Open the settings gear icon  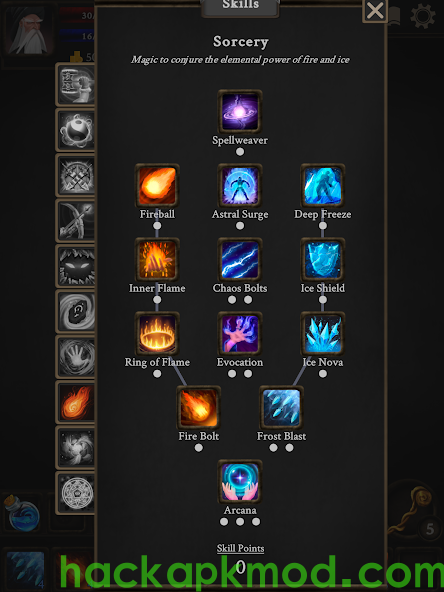422,16
